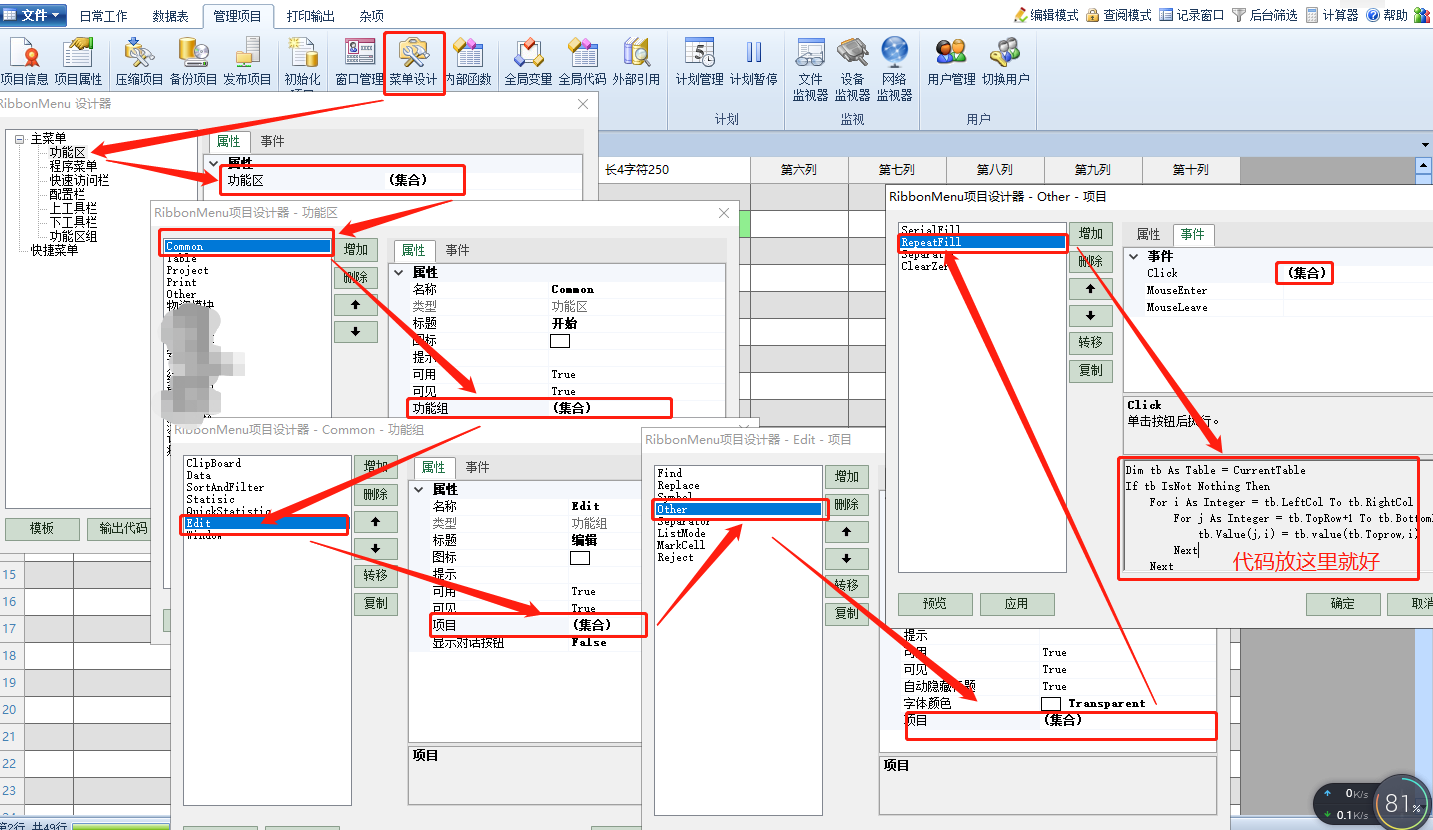Click 显示对话按钮 False value

tap(589, 643)
